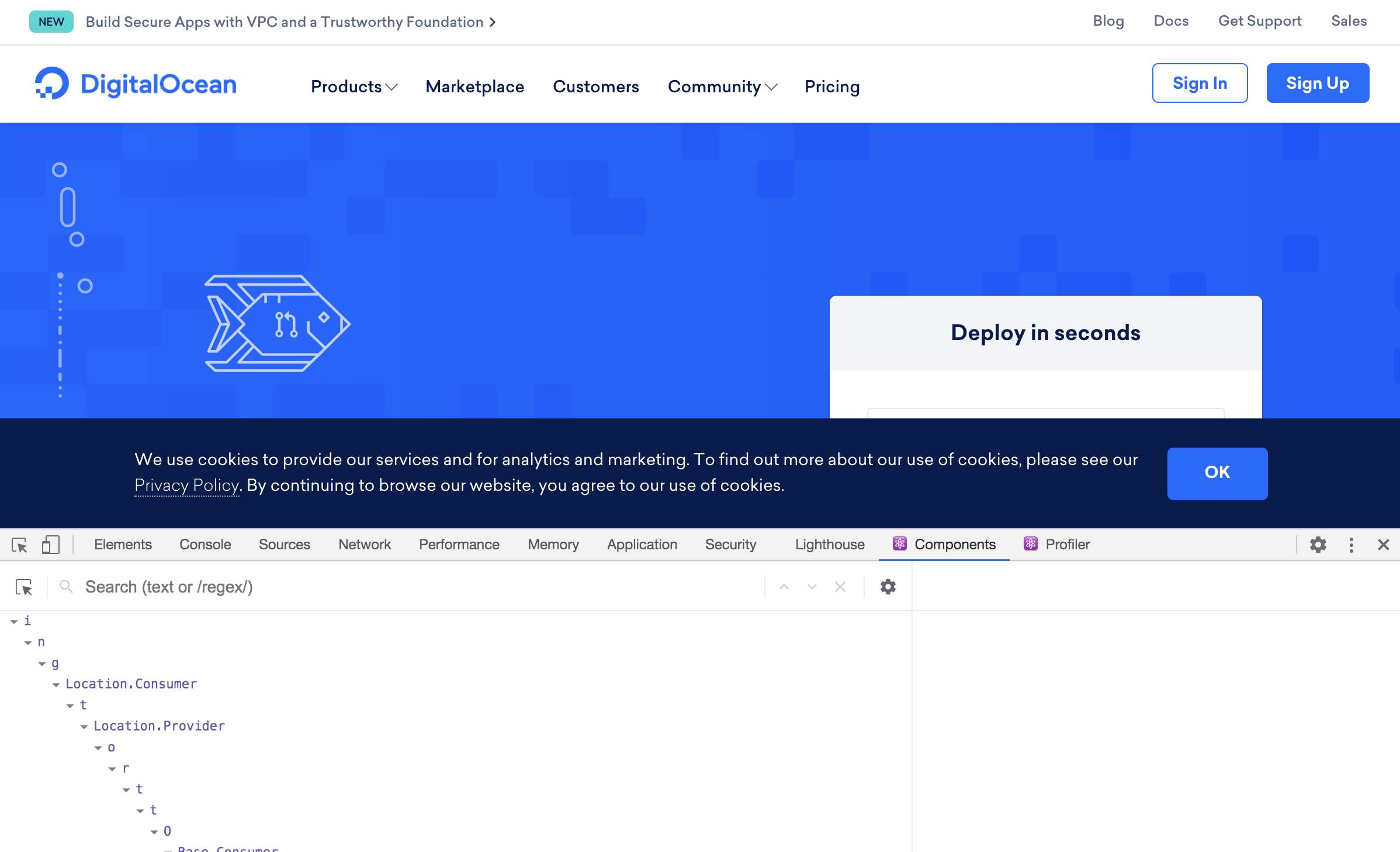Open the Products dropdown menu
This screenshot has height=852, width=1400.
point(354,86)
